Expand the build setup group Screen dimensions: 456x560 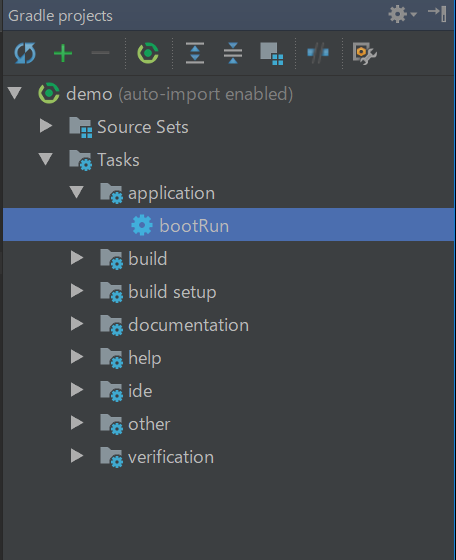click(77, 291)
